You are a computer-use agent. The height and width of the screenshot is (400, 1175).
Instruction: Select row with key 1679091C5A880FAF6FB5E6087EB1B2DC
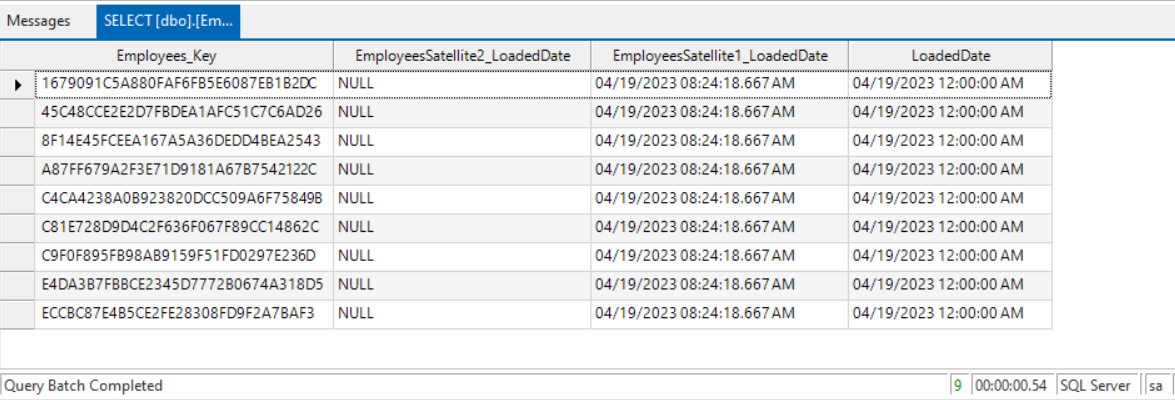point(179,84)
